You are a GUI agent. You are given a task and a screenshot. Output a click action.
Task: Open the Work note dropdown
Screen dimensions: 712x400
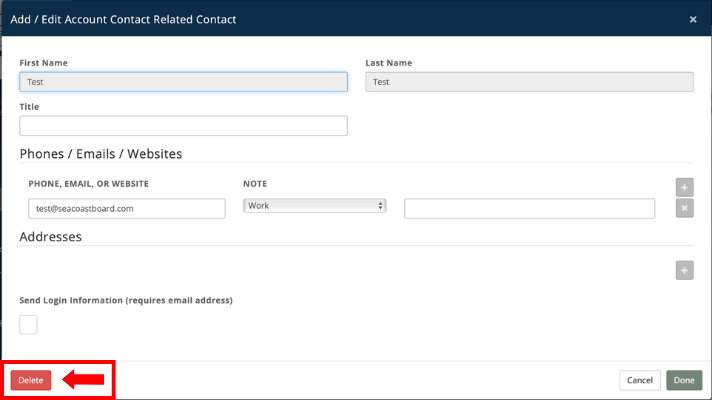tap(314, 206)
